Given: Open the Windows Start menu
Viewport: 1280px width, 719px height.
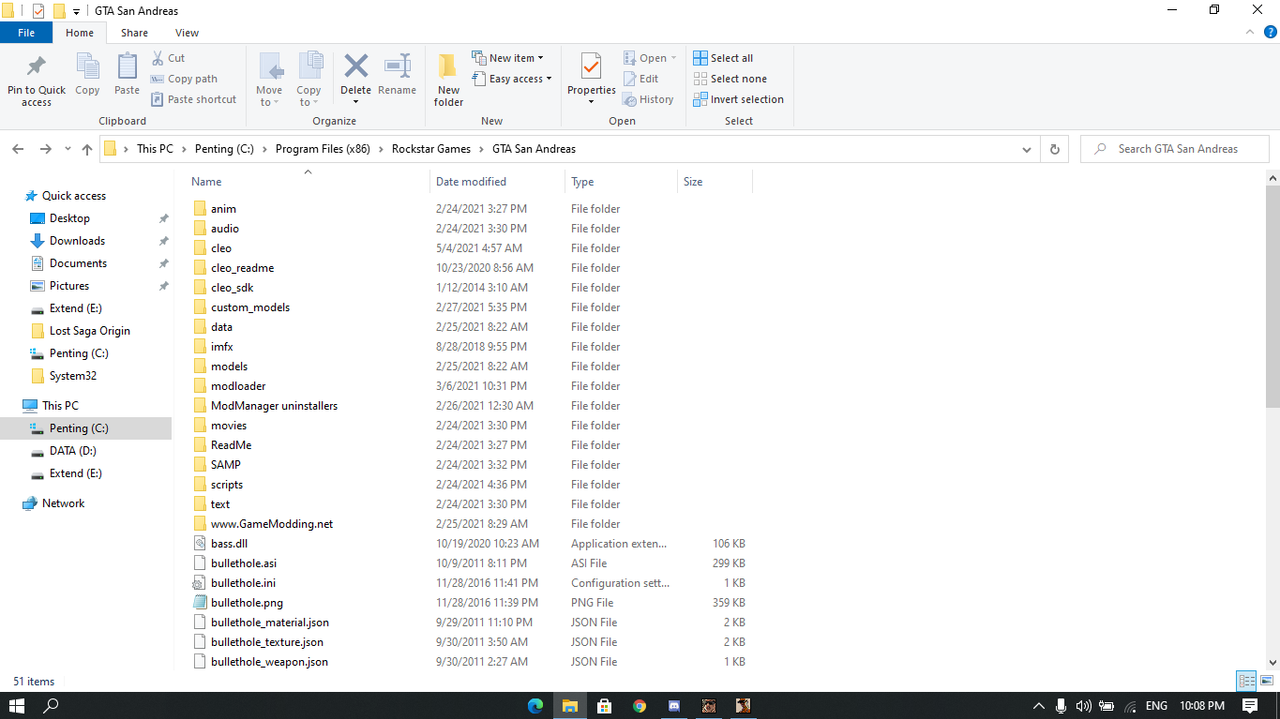Looking at the screenshot, I should (18, 705).
